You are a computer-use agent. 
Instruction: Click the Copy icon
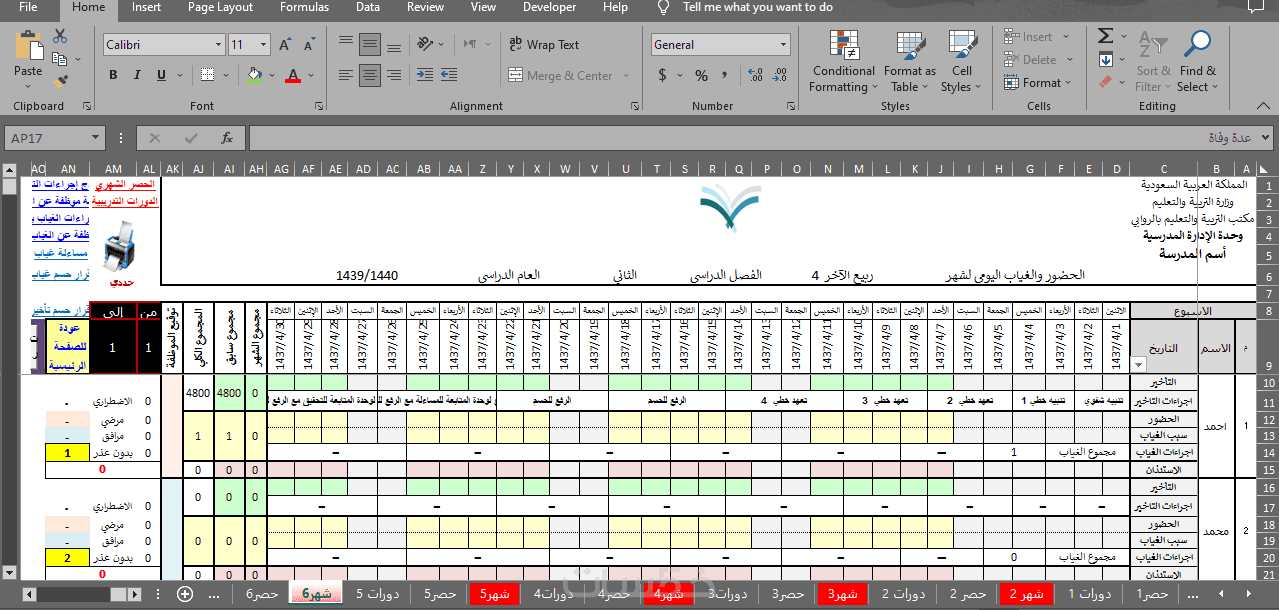pyautogui.click(x=60, y=58)
